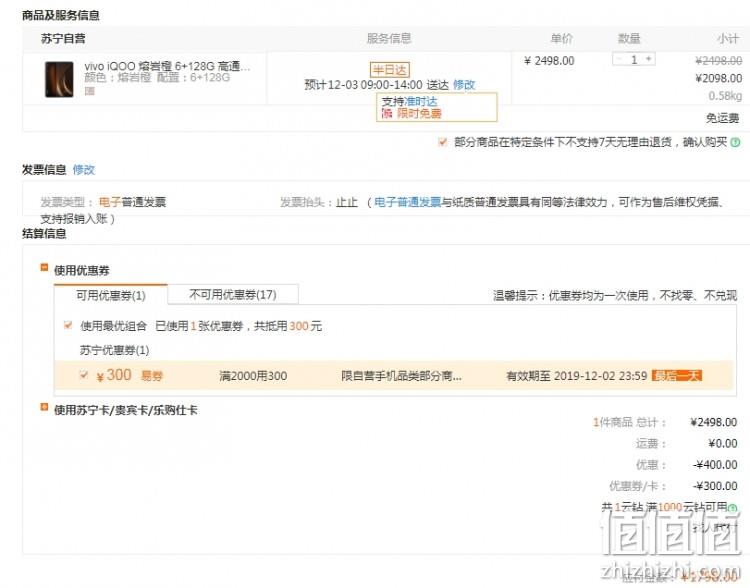Click the invoice title 止止

(347, 202)
